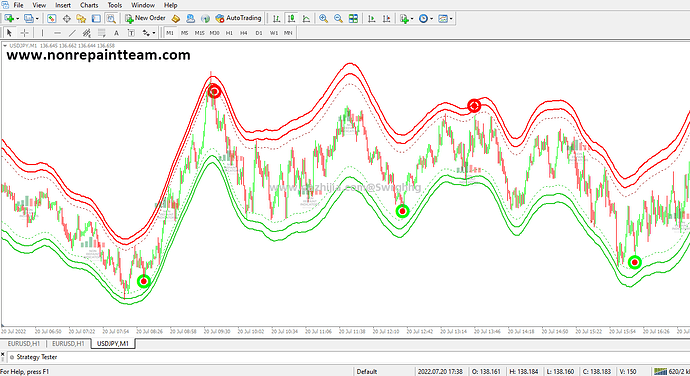Switch chart to candlesticks view
Screen dimensions: 690x376
click(x=291, y=18)
